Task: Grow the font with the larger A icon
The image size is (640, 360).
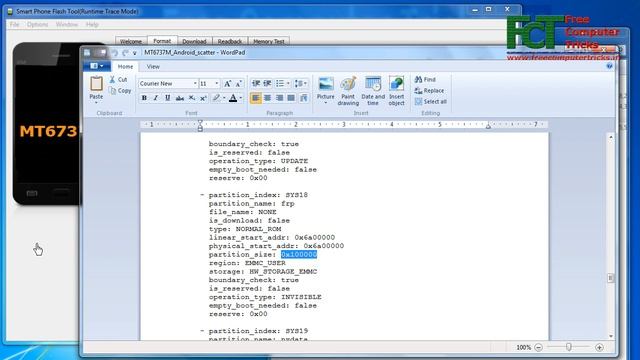Action: (228, 83)
